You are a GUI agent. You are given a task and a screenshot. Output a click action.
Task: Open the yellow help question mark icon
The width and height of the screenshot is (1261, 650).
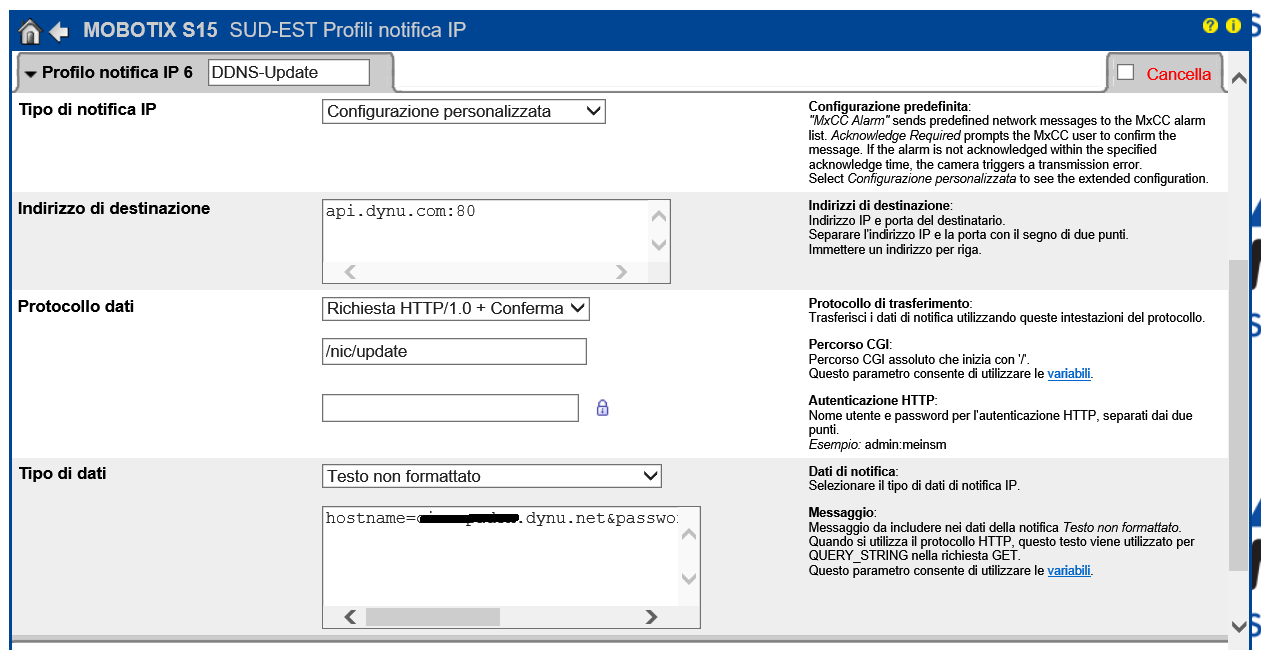pyautogui.click(x=1210, y=26)
